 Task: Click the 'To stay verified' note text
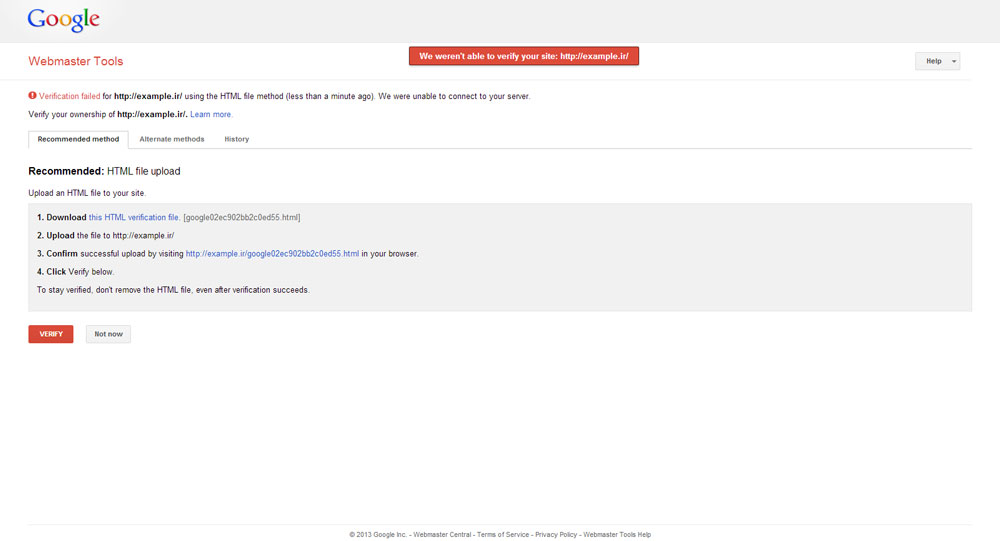173,290
